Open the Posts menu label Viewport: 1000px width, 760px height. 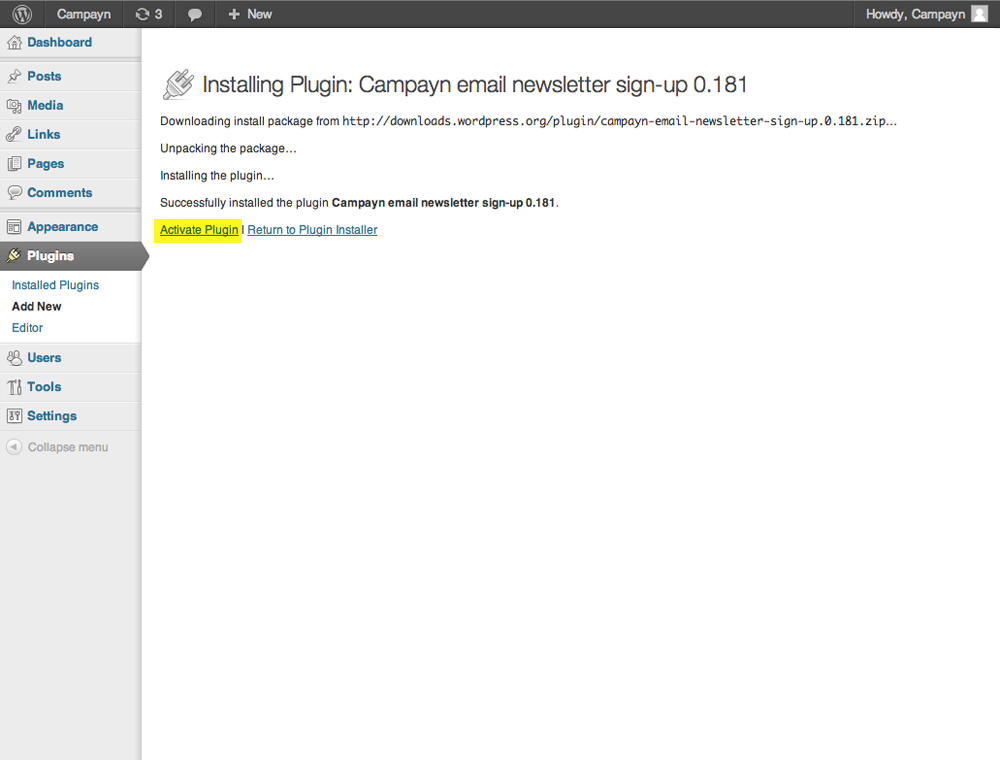(44, 76)
